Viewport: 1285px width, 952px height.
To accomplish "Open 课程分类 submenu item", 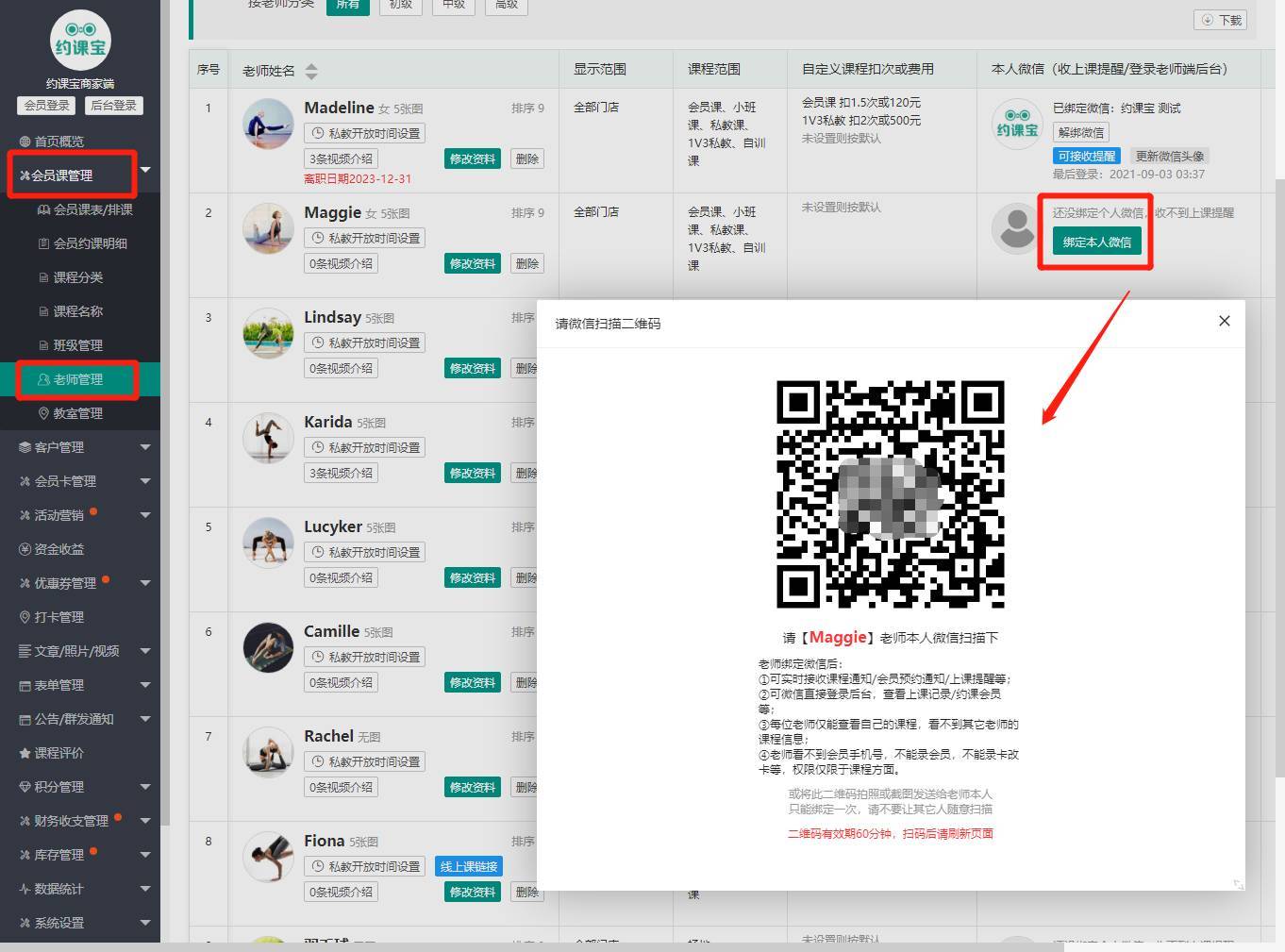I will click(71, 277).
